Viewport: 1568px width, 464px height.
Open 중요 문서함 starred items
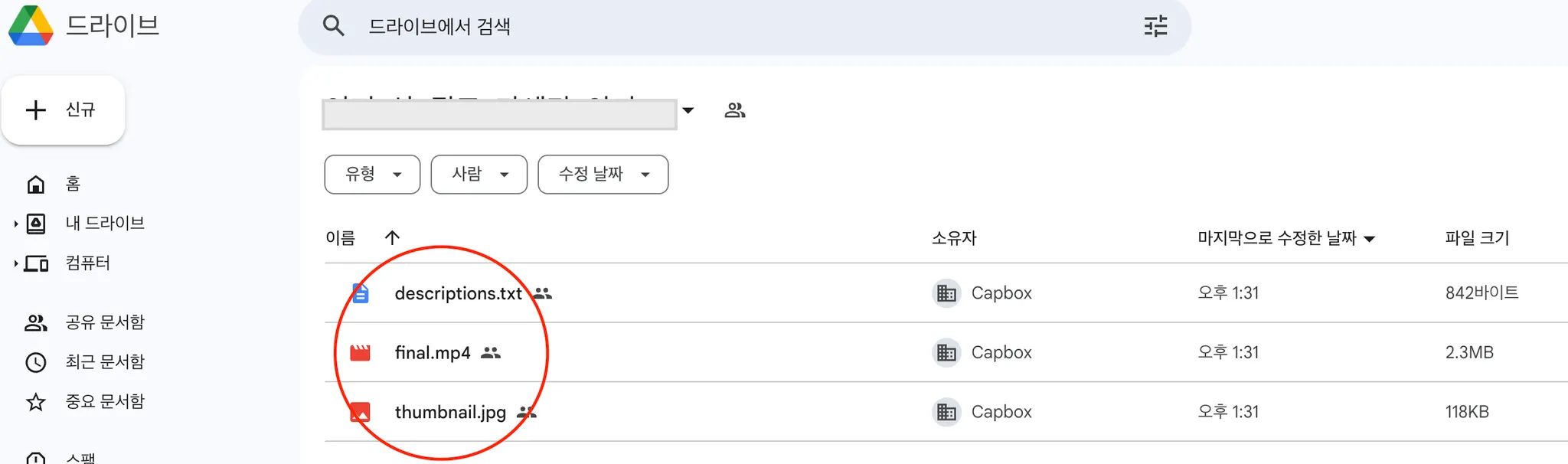coord(105,402)
